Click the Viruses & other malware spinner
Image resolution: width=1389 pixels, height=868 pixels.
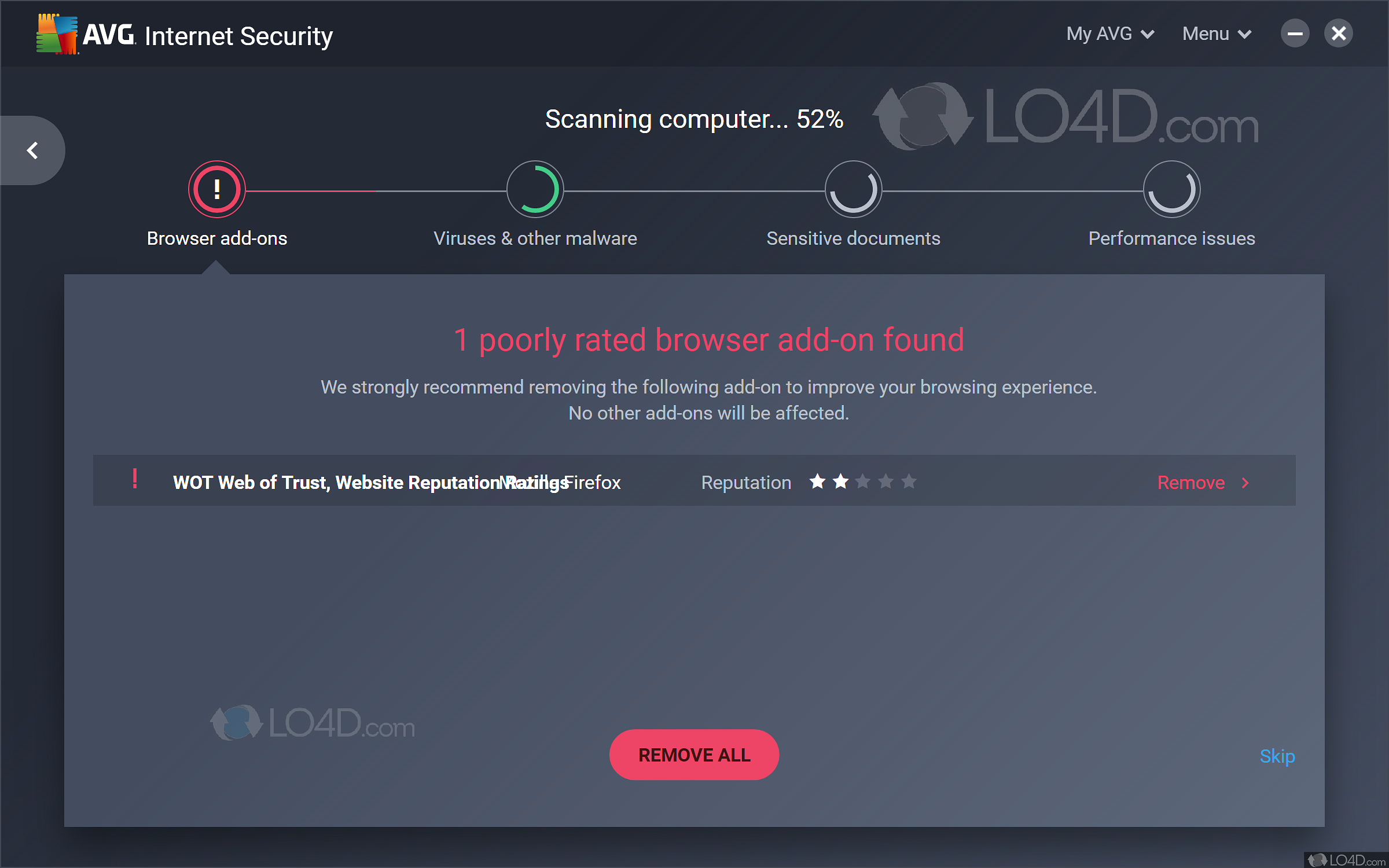535,189
